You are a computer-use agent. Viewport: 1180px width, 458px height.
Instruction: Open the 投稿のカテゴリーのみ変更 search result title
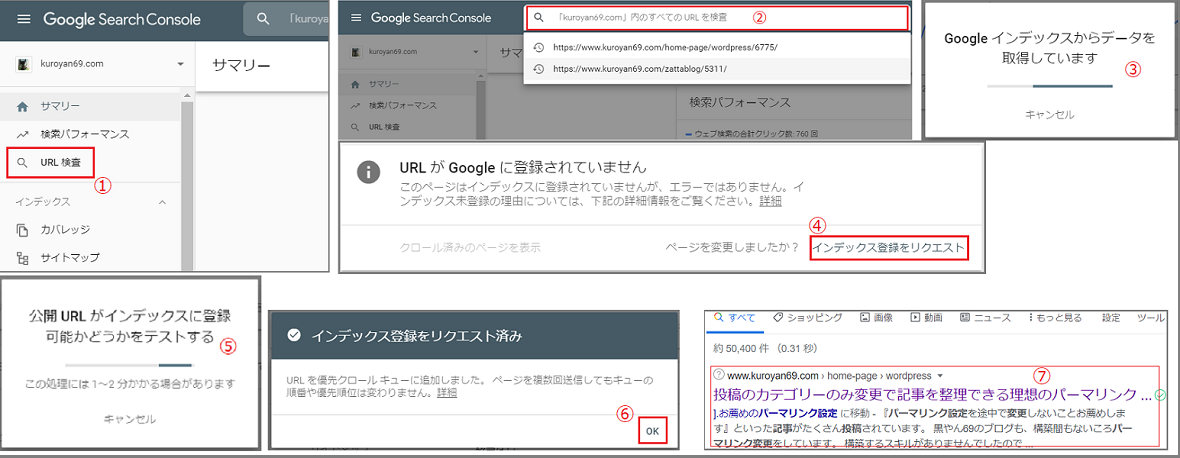point(932,394)
